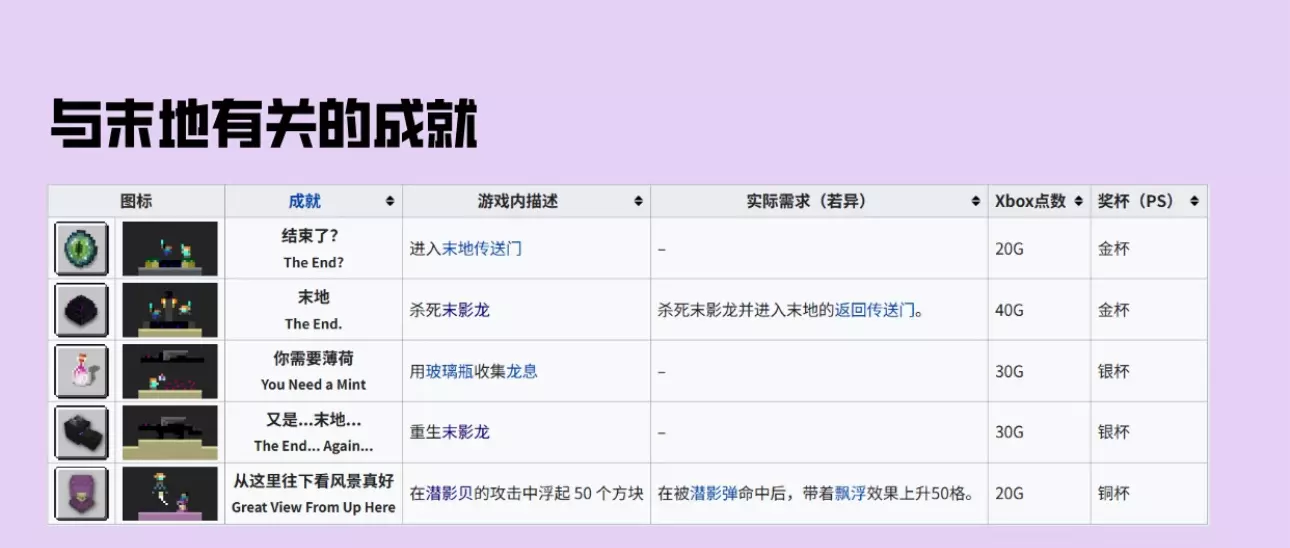Screen dimensions: 1290x548
Task: Click the You Need a Mint title
Action: coord(313,385)
